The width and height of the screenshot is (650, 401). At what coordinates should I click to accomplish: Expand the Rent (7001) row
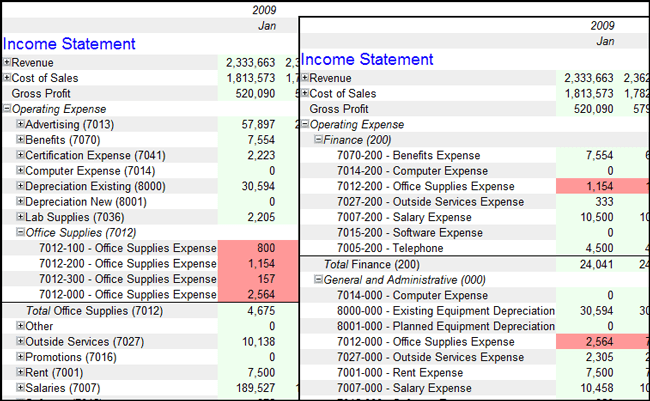[20, 372]
